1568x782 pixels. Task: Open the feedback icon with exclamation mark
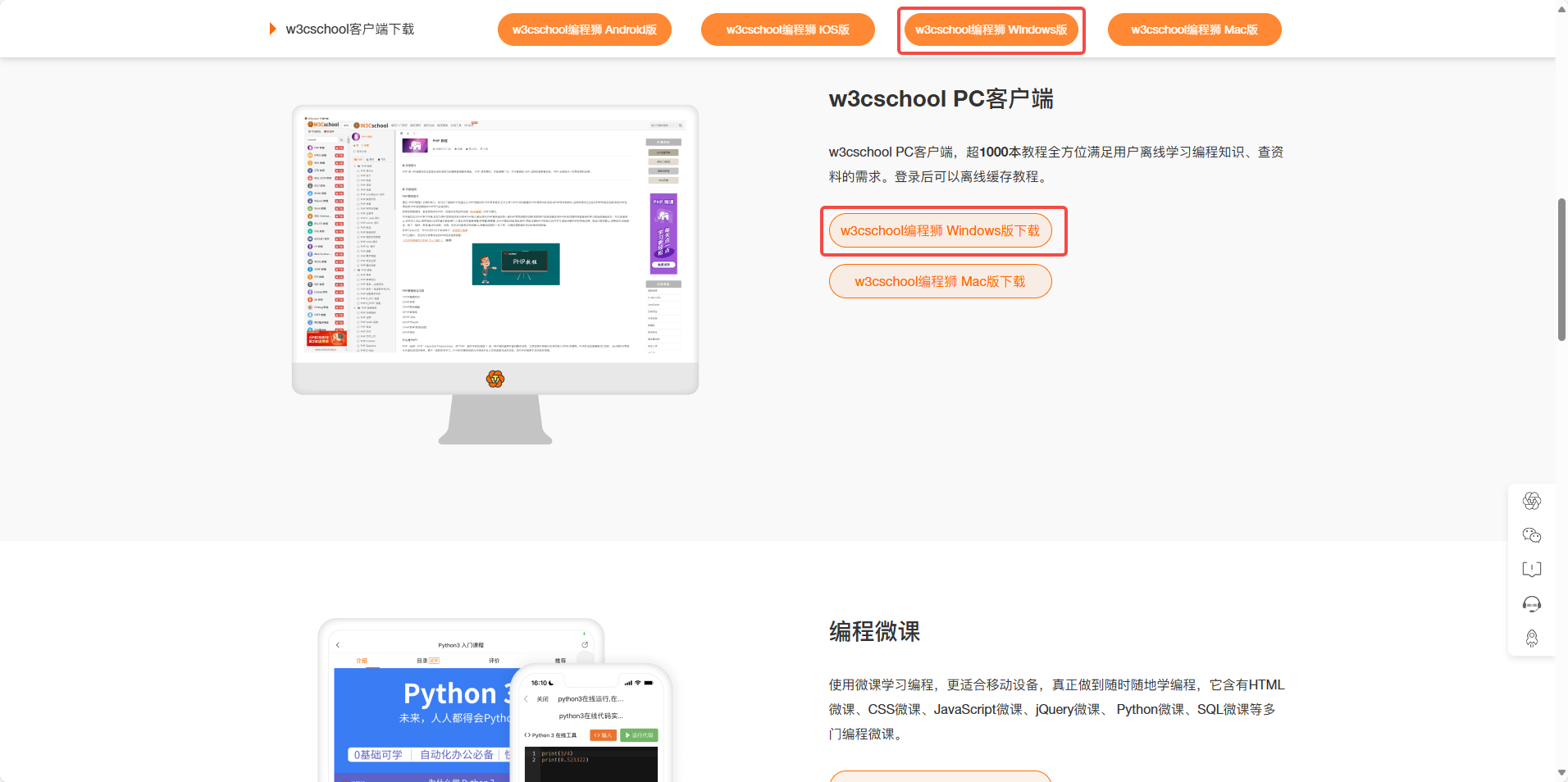click(1531, 570)
